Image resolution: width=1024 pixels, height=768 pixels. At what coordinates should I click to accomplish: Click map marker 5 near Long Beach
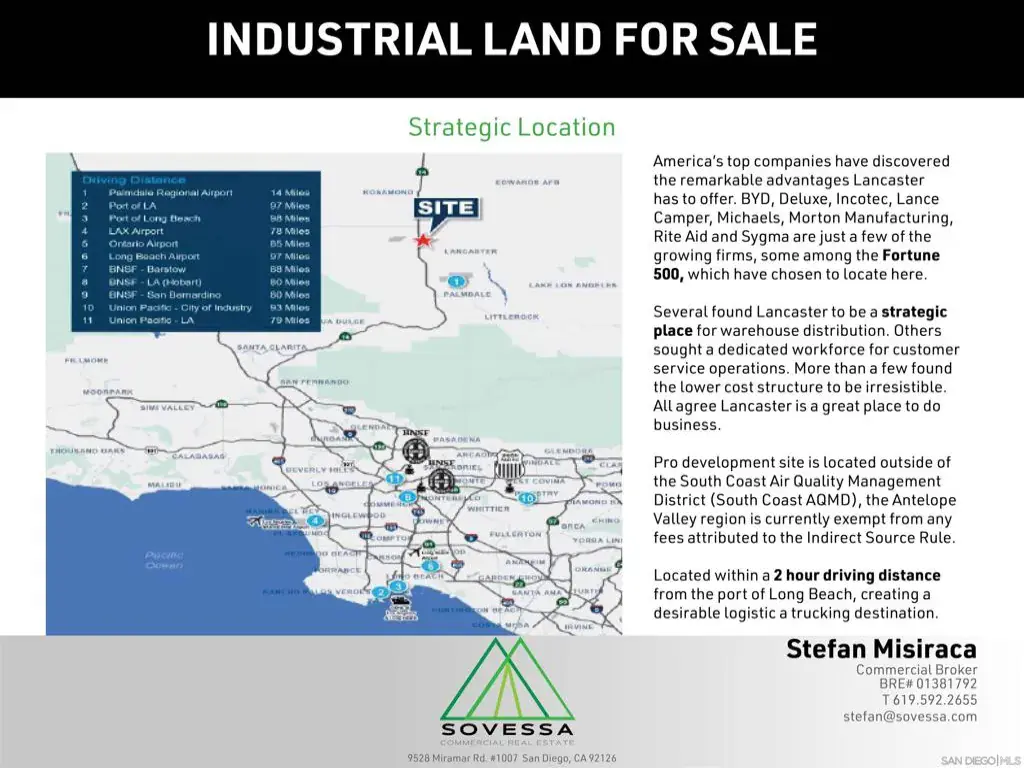tap(430, 566)
